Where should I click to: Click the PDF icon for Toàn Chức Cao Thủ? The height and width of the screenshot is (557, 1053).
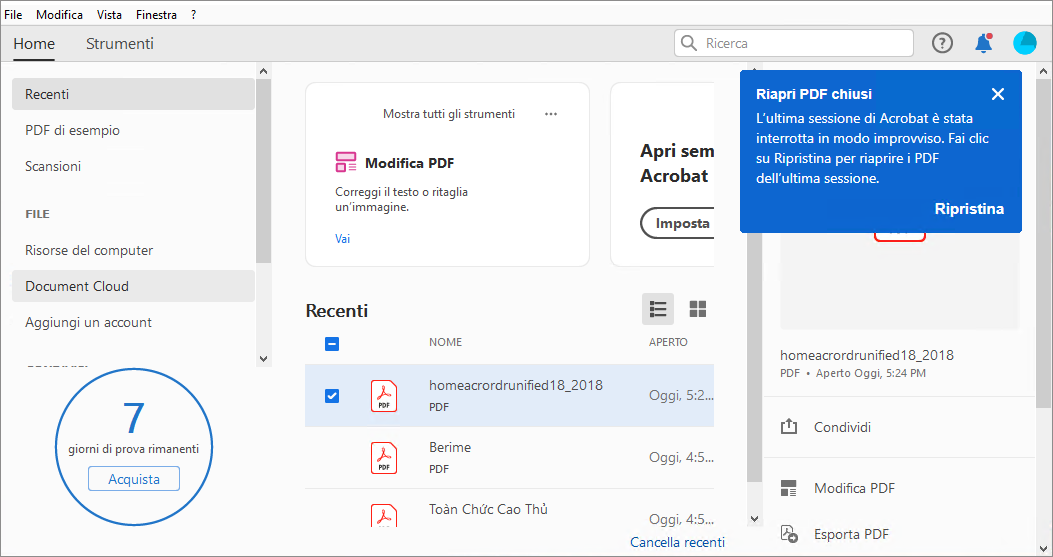coord(384,515)
